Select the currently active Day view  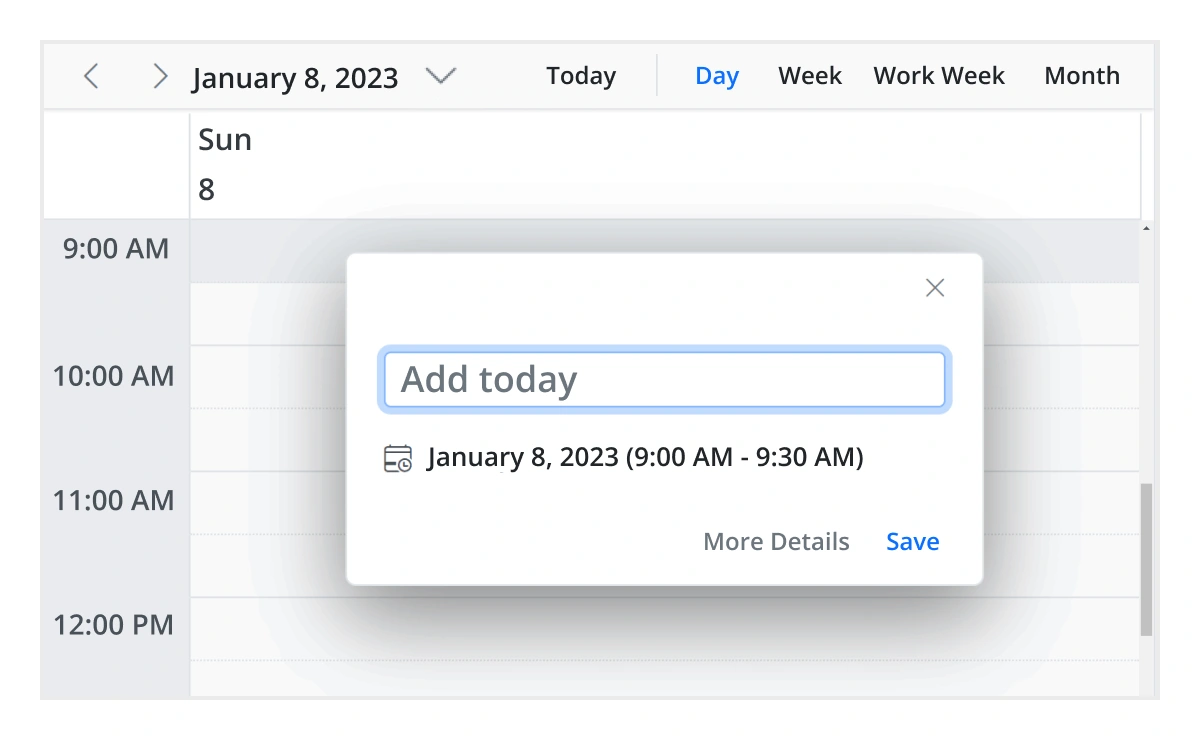pos(717,75)
